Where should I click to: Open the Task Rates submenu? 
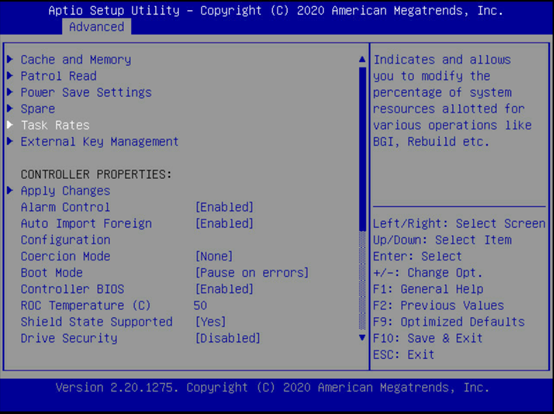tap(55, 125)
